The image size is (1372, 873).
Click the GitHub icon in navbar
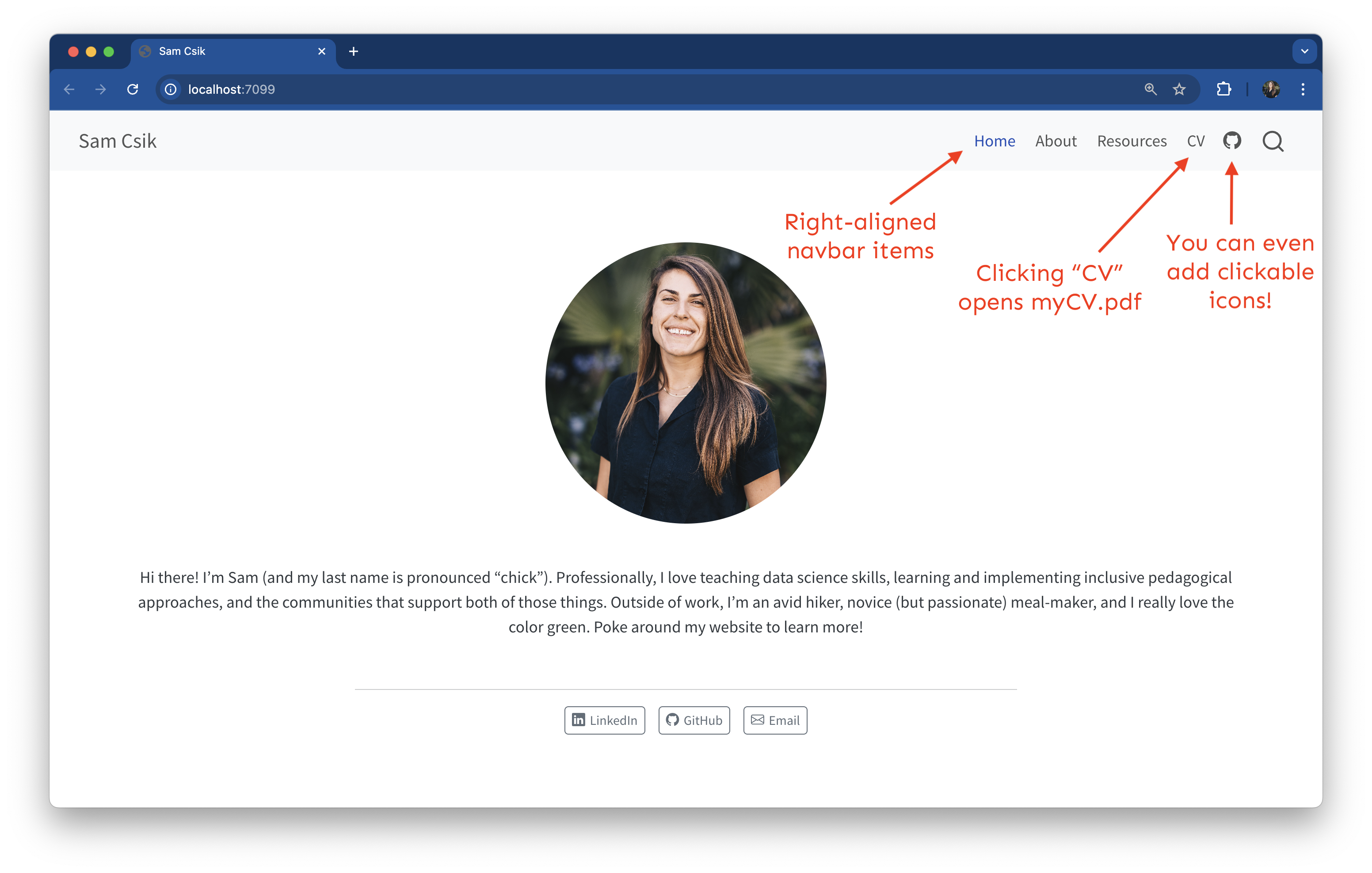[1232, 141]
